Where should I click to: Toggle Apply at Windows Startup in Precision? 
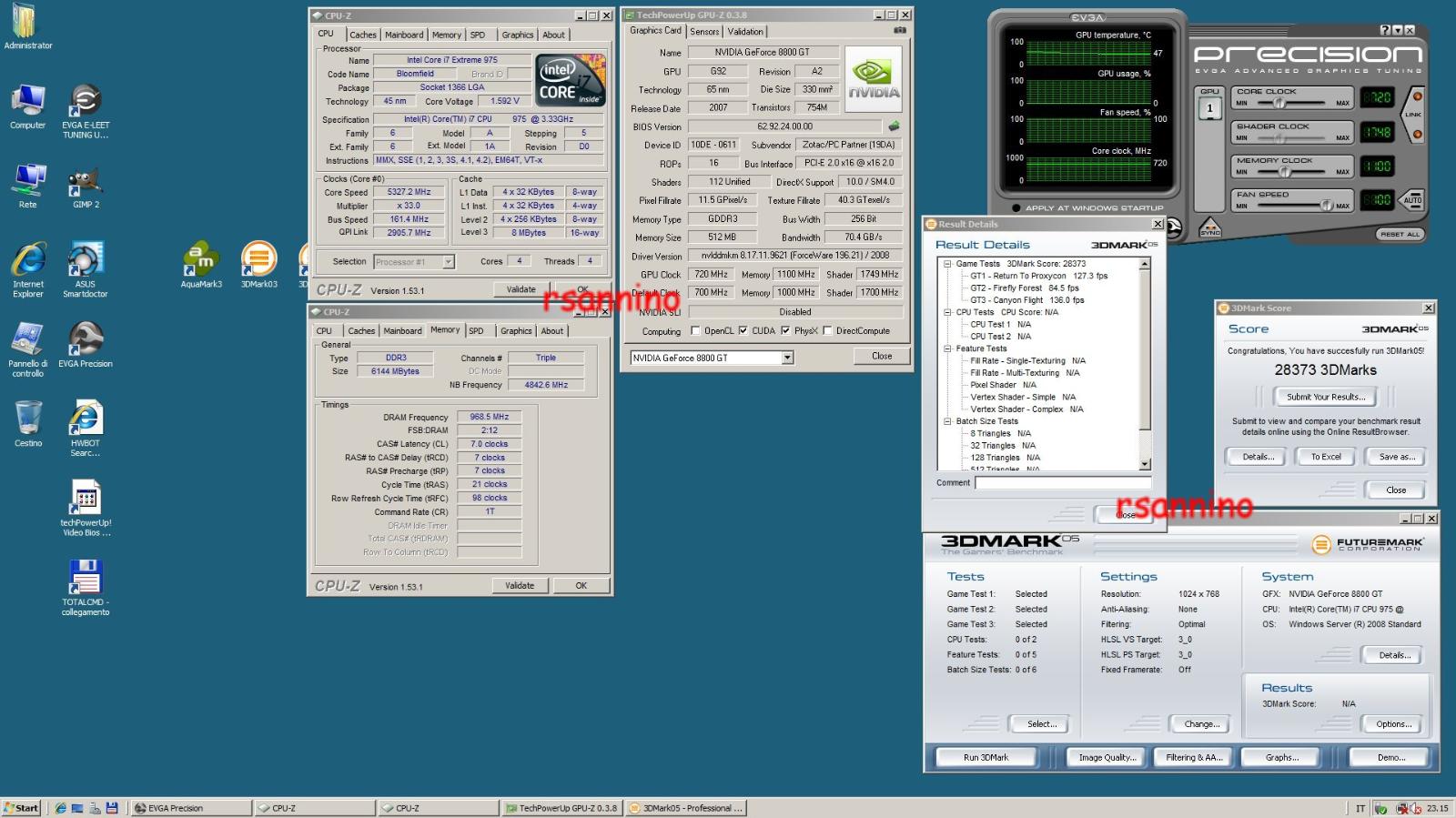tap(1016, 207)
